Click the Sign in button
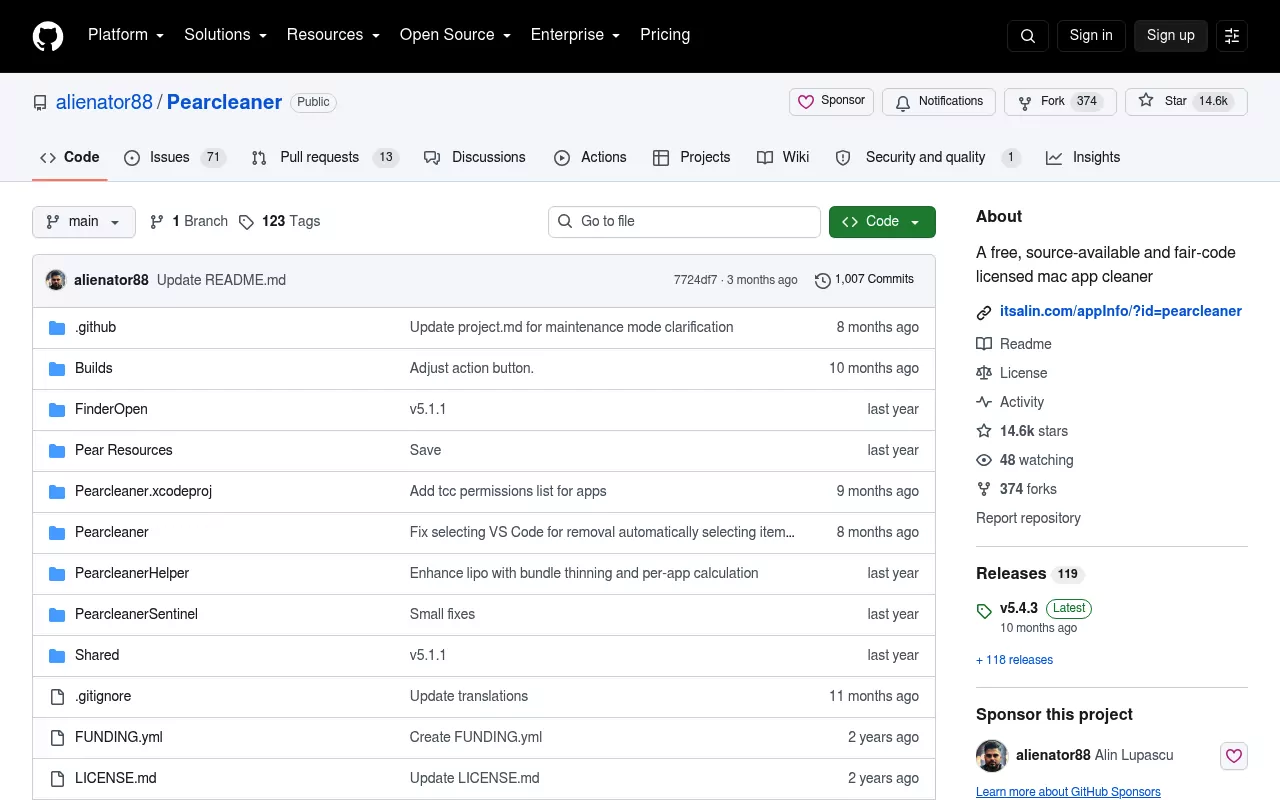Image resolution: width=1280 pixels, height=800 pixels. pyautogui.click(x=1091, y=36)
